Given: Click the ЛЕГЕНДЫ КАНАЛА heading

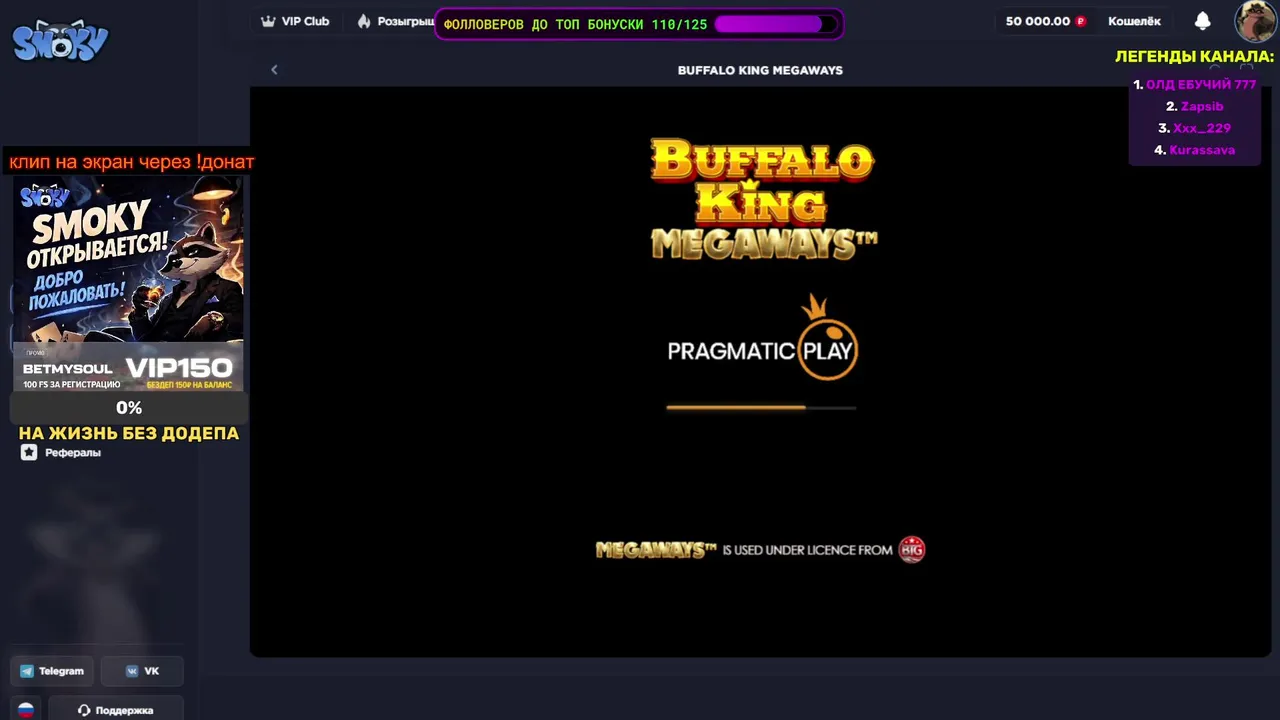Looking at the screenshot, I should (1195, 57).
